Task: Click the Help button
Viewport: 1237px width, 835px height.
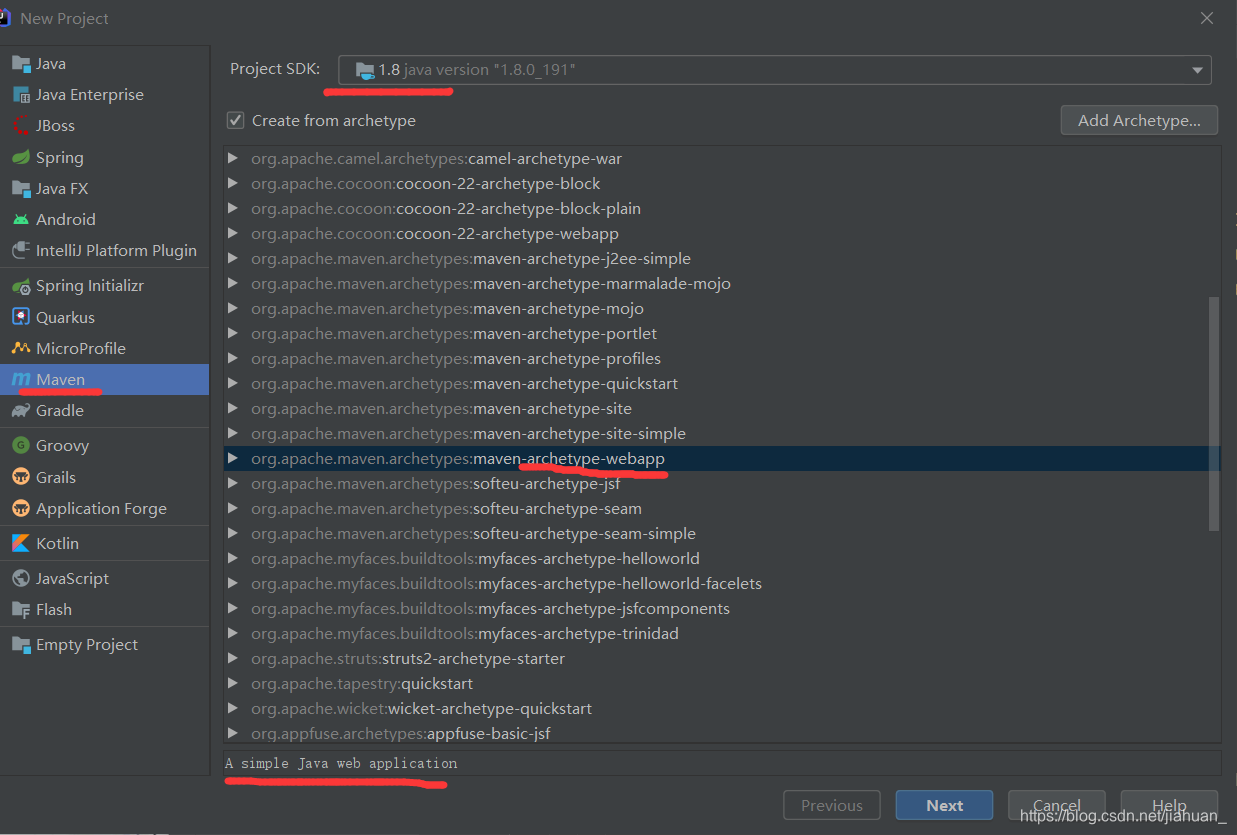Action: click(x=1169, y=806)
